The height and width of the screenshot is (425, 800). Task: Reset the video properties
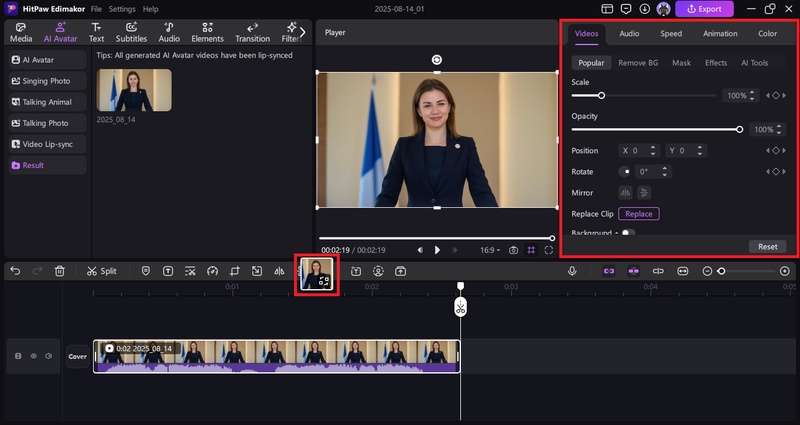coord(767,246)
